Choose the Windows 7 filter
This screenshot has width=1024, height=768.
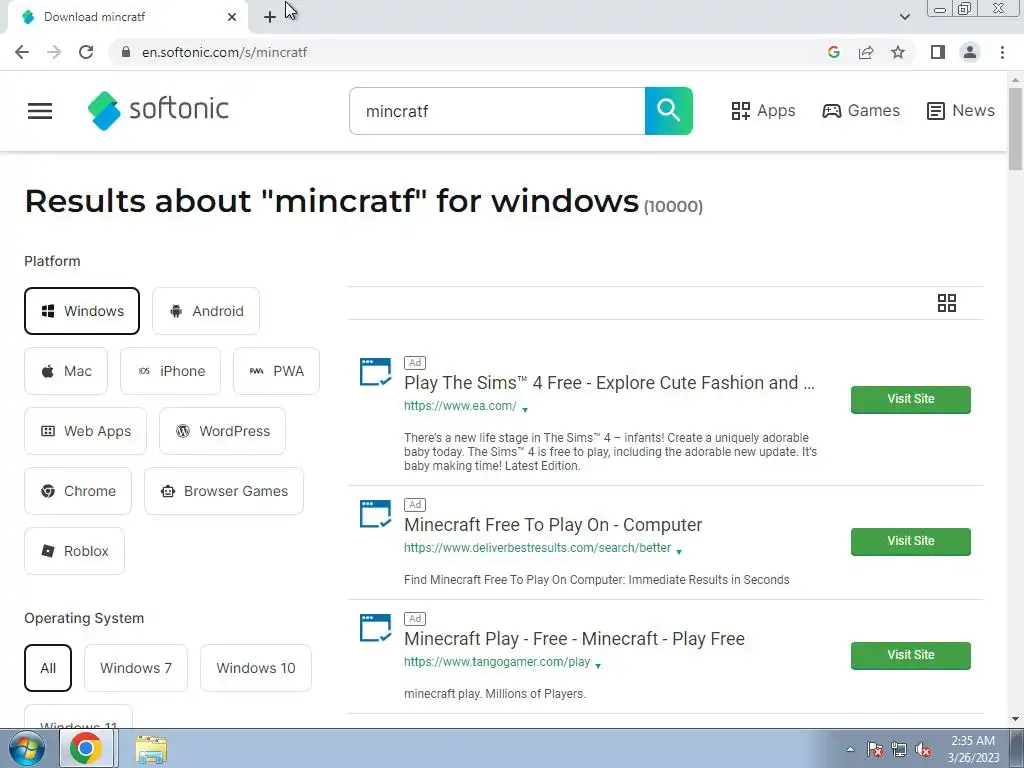[x=136, y=668]
